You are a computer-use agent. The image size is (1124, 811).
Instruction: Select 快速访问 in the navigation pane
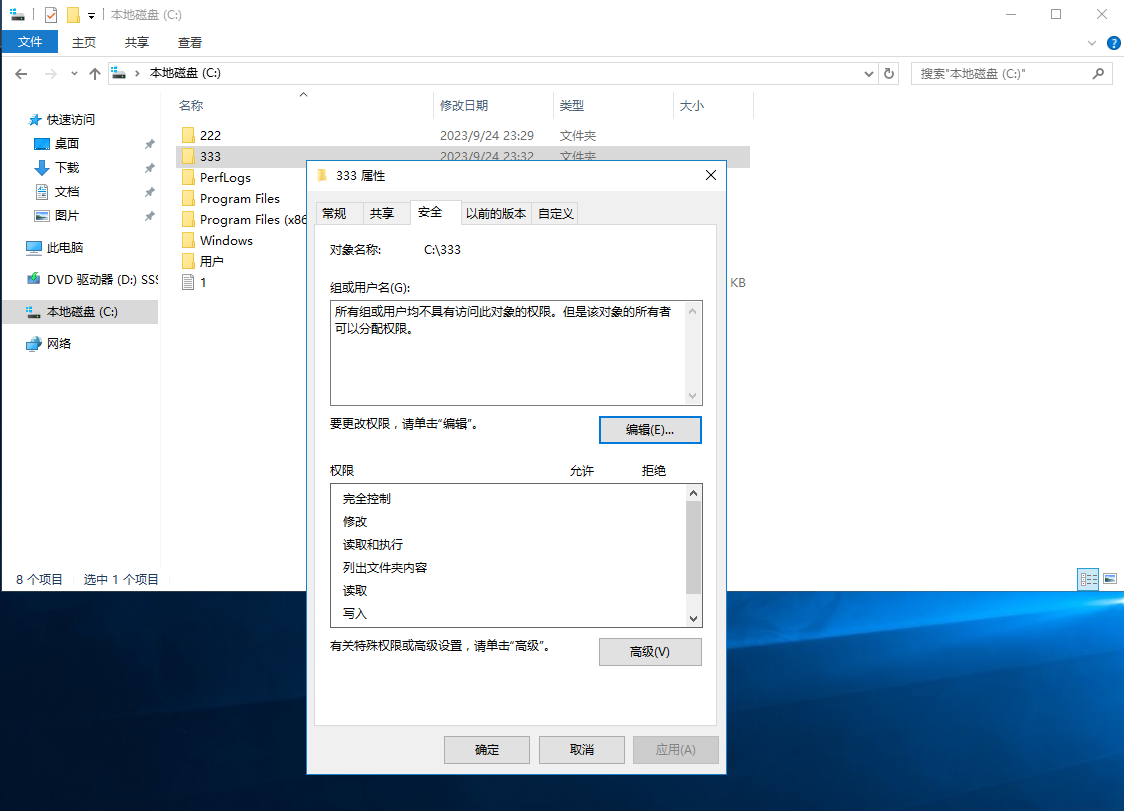point(70,120)
